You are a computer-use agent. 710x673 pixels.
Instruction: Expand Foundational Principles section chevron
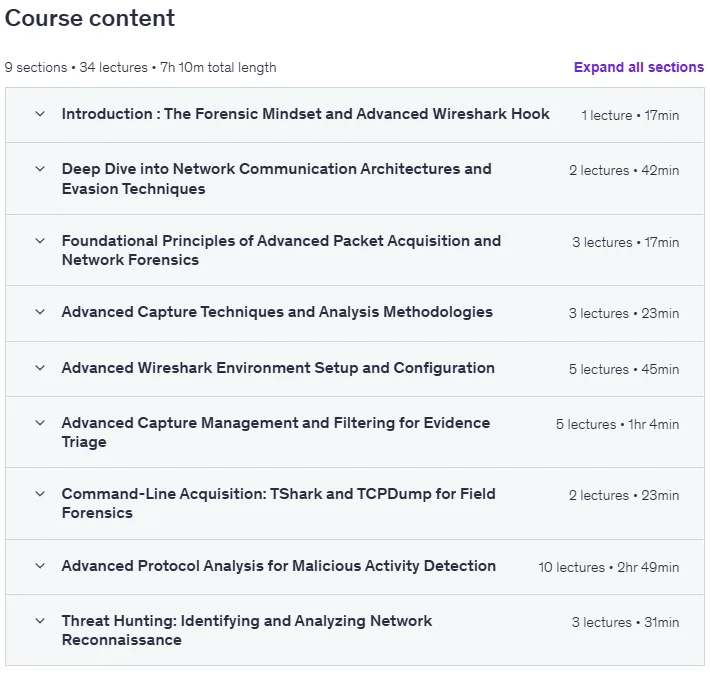click(x=40, y=241)
